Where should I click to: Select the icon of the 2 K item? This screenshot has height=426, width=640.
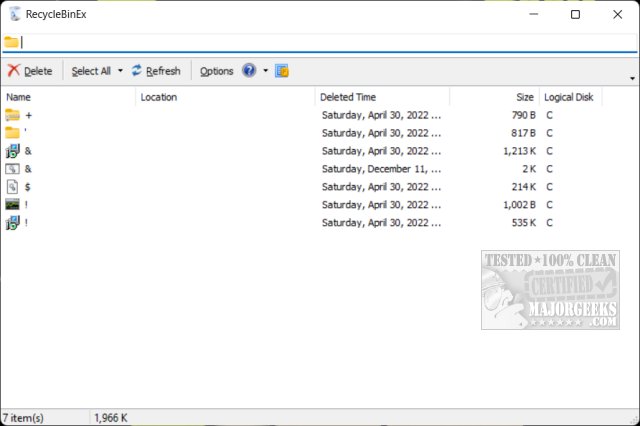12,169
